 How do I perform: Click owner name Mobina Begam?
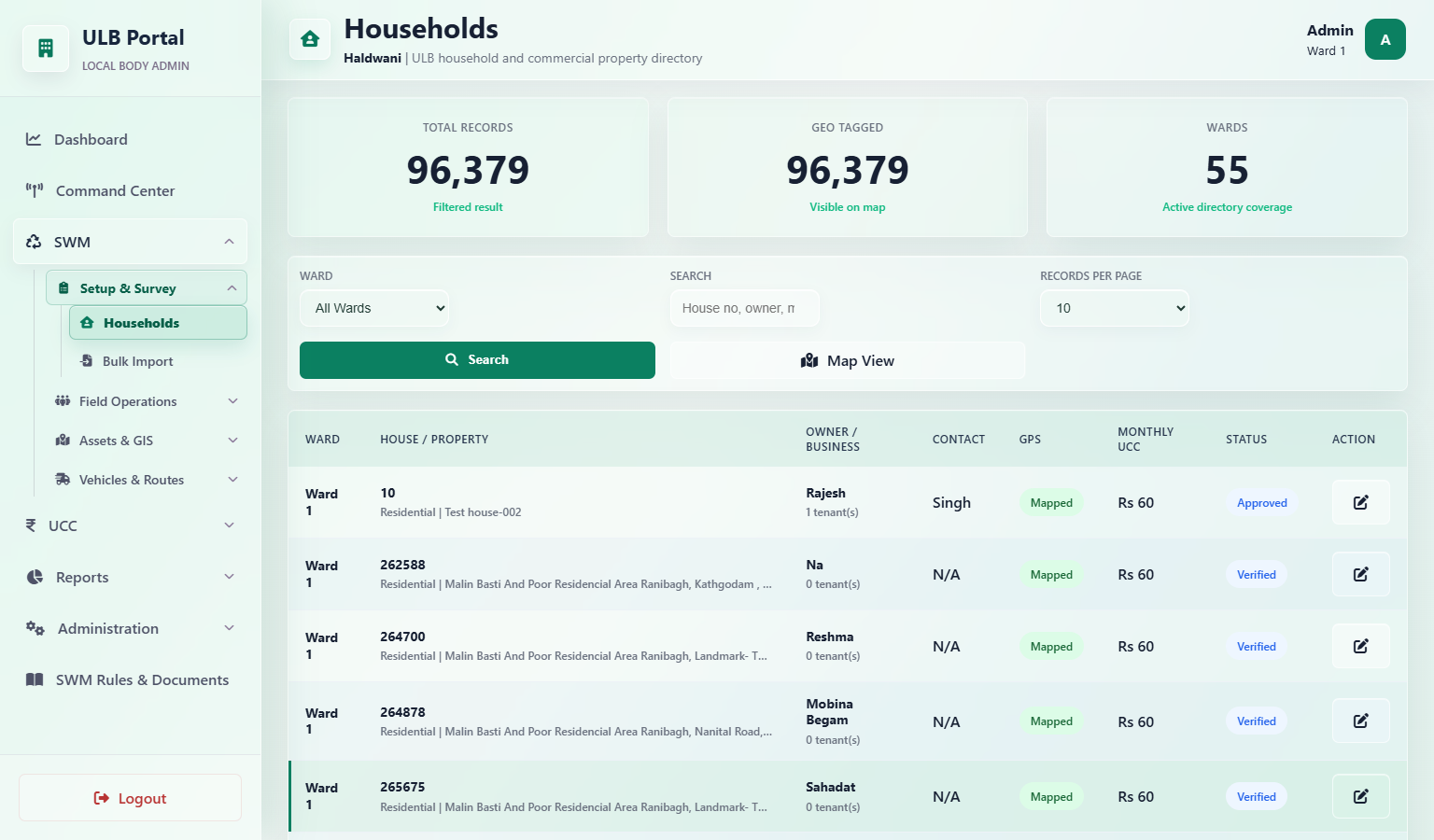pyautogui.click(x=829, y=712)
